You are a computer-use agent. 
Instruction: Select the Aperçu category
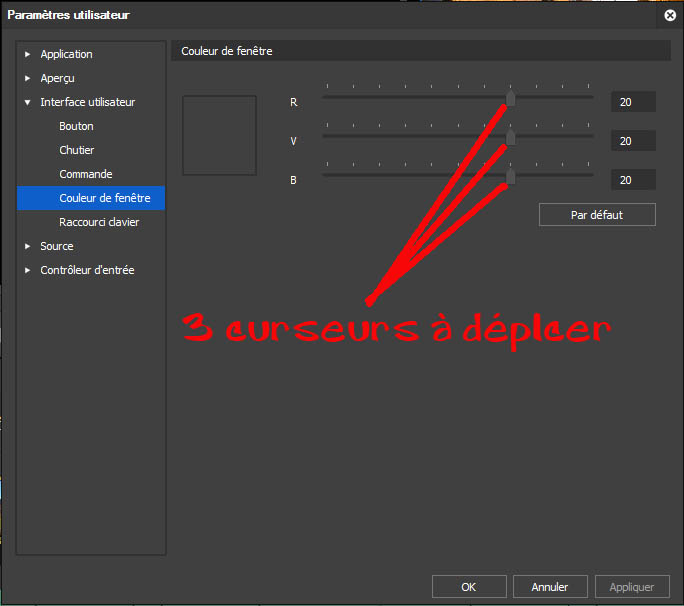(x=57, y=78)
